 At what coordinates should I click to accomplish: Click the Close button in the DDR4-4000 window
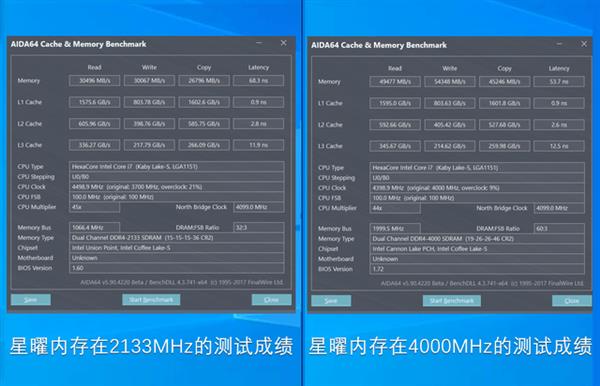tap(572, 301)
